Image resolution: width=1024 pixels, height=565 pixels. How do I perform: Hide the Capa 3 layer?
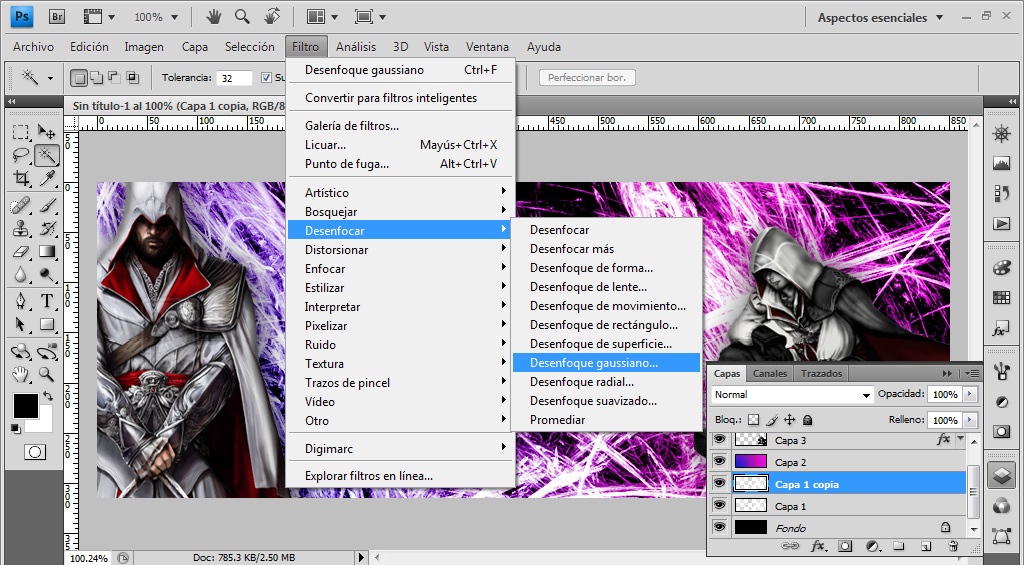[x=719, y=440]
